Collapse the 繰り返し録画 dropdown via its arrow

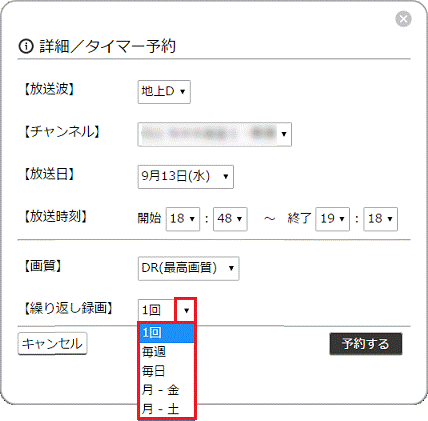point(186,310)
